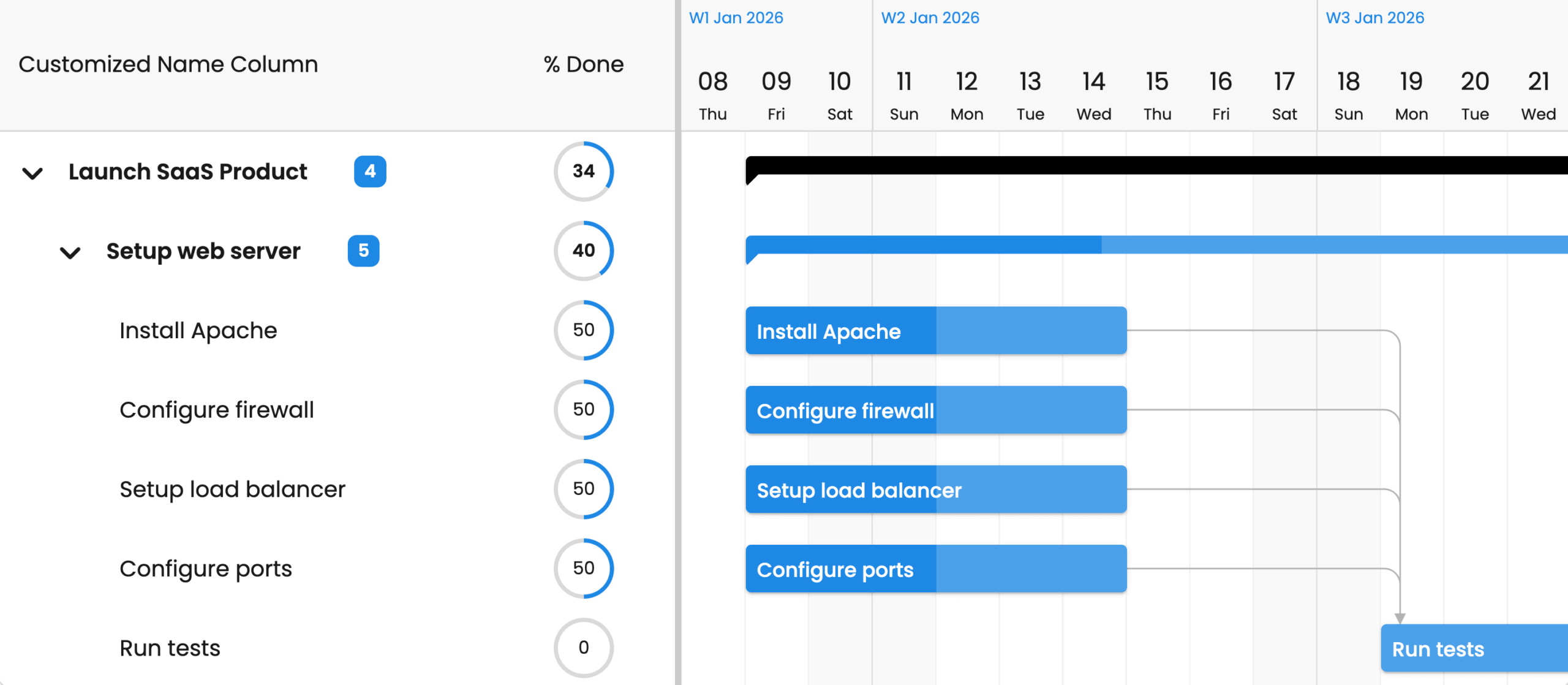1568x685 pixels.
Task: Click the 50% progress ring for Configure ports
Action: click(x=583, y=568)
